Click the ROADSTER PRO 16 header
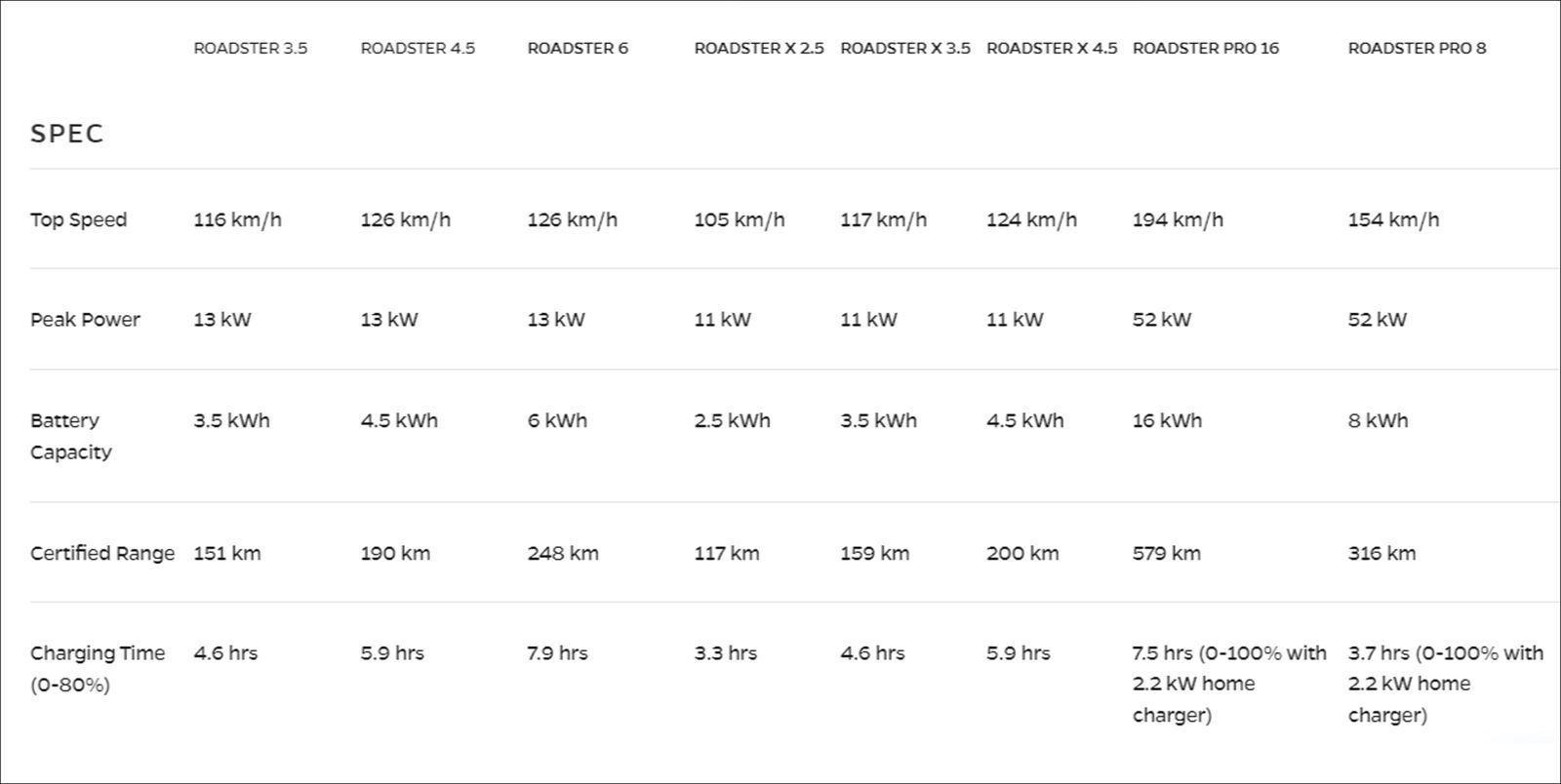The image size is (1561, 784). [1205, 49]
